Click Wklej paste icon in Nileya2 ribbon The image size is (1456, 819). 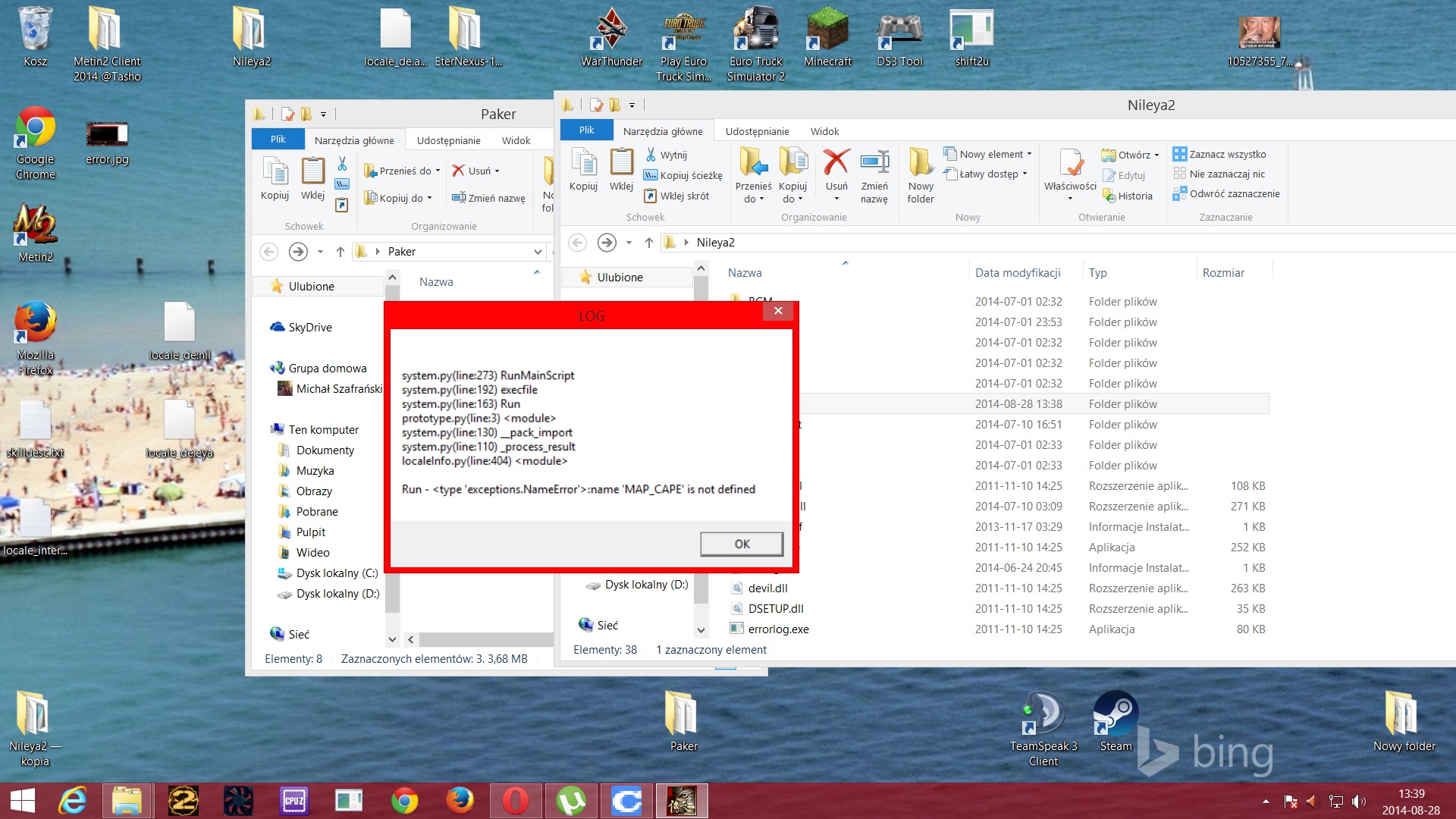point(621,170)
